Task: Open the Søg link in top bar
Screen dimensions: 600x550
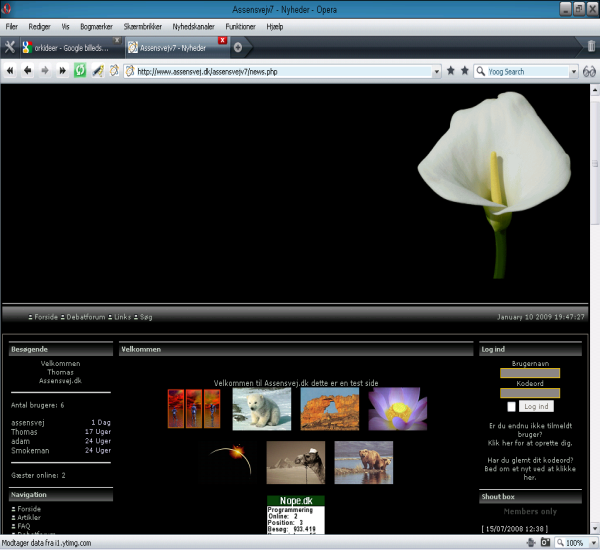Action: click(146, 317)
